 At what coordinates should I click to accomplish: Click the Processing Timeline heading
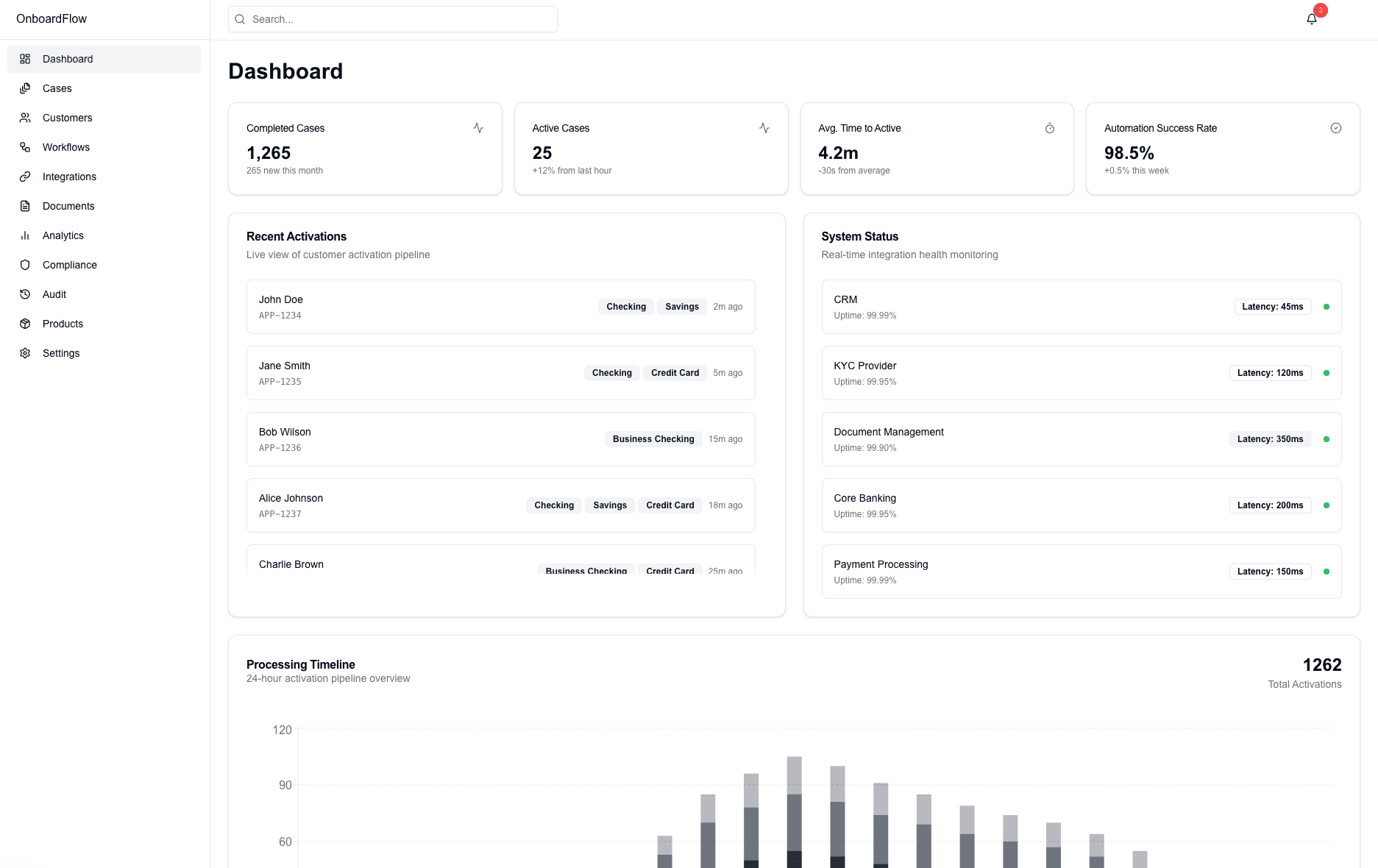301,664
